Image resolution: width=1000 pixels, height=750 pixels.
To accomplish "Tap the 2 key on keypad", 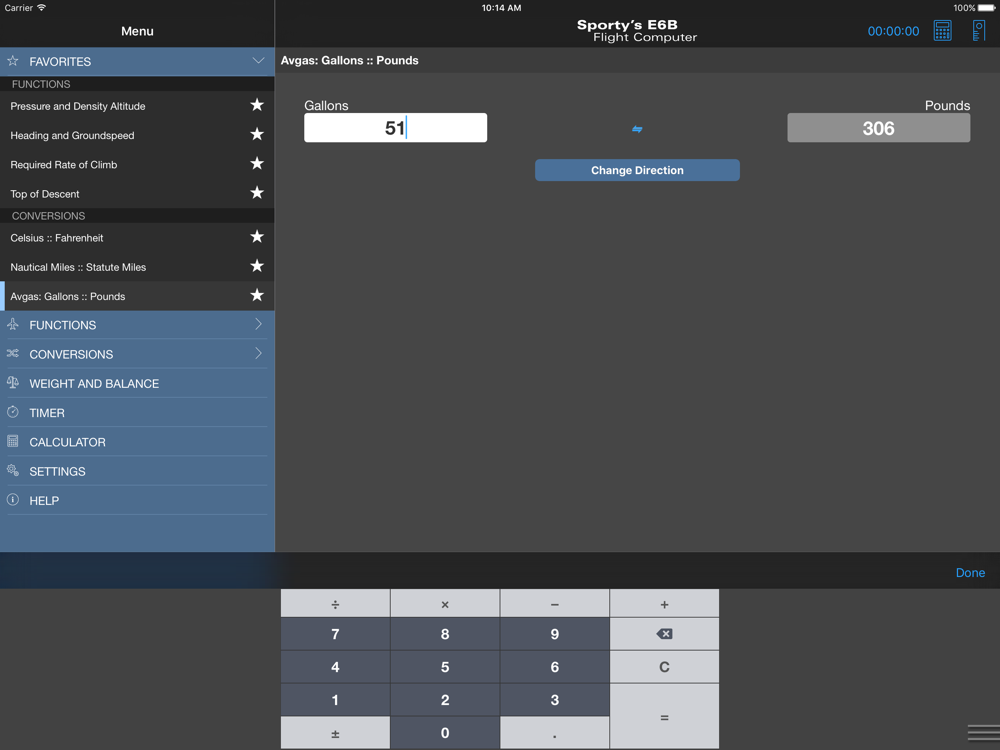I will click(x=445, y=700).
